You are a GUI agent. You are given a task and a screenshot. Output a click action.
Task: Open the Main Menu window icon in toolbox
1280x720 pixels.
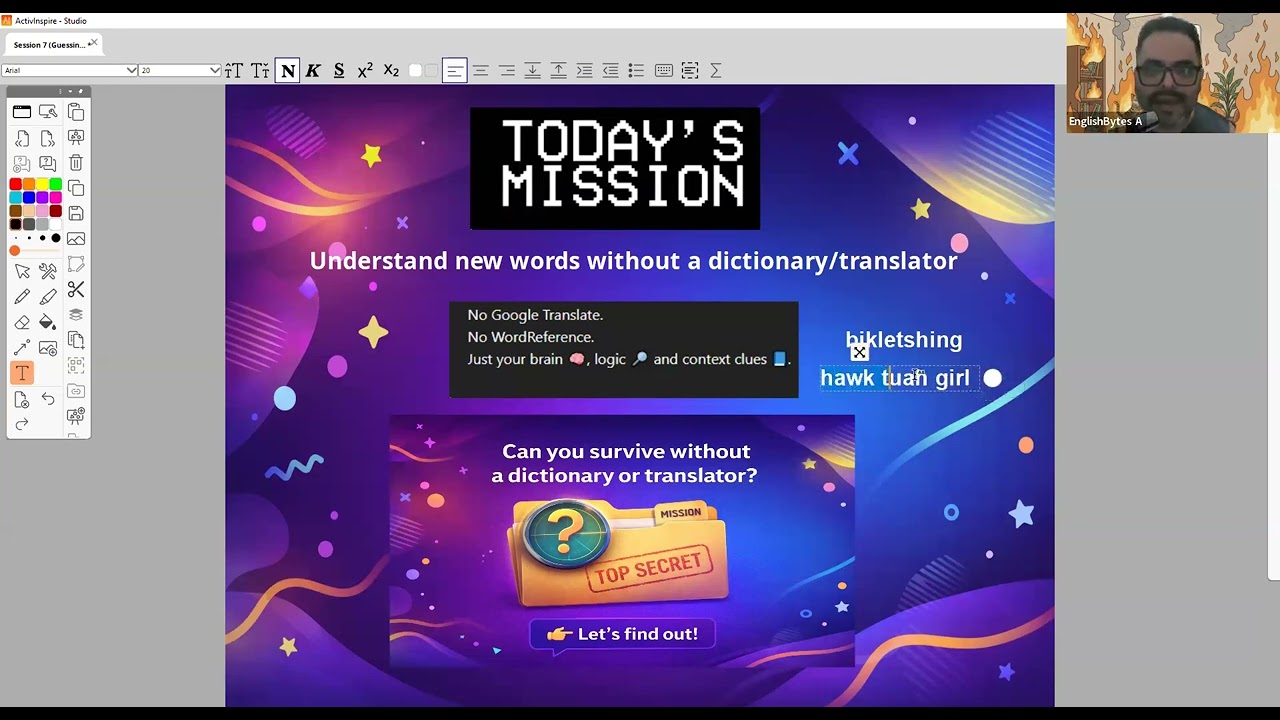pyautogui.click(x=22, y=112)
